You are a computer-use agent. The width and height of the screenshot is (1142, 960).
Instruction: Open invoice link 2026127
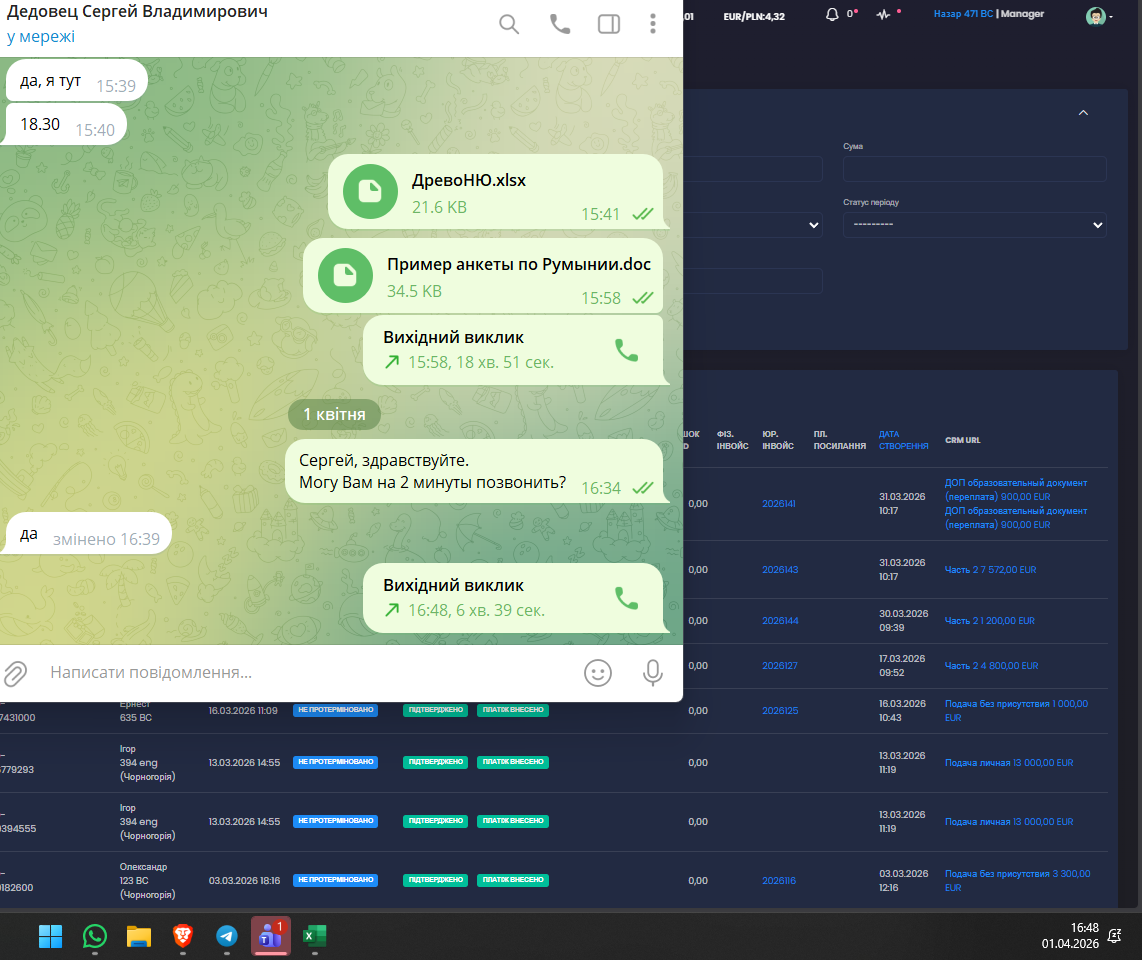tap(779, 666)
